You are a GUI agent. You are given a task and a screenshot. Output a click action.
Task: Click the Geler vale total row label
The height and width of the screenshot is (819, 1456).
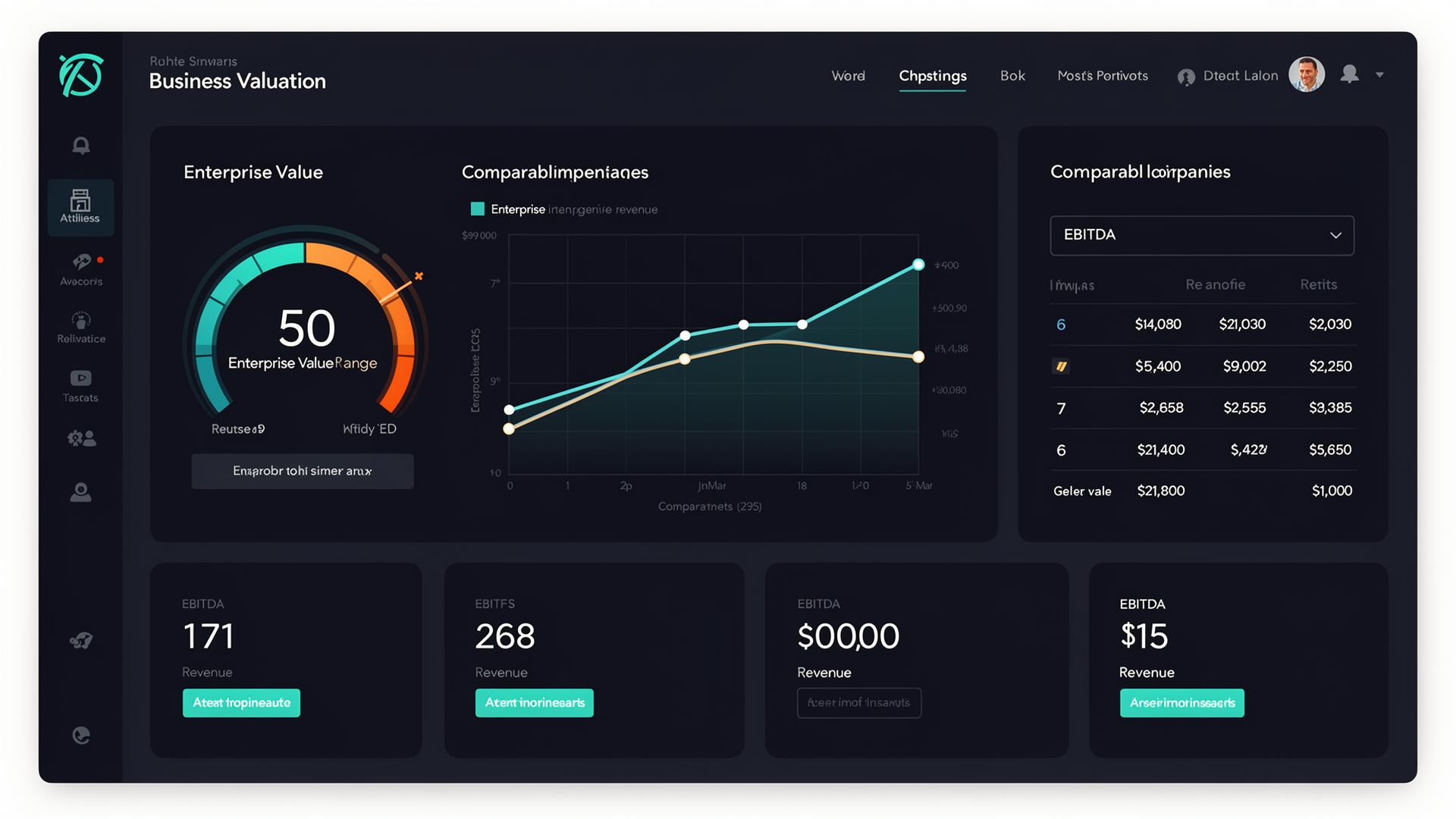coord(1082,491)
